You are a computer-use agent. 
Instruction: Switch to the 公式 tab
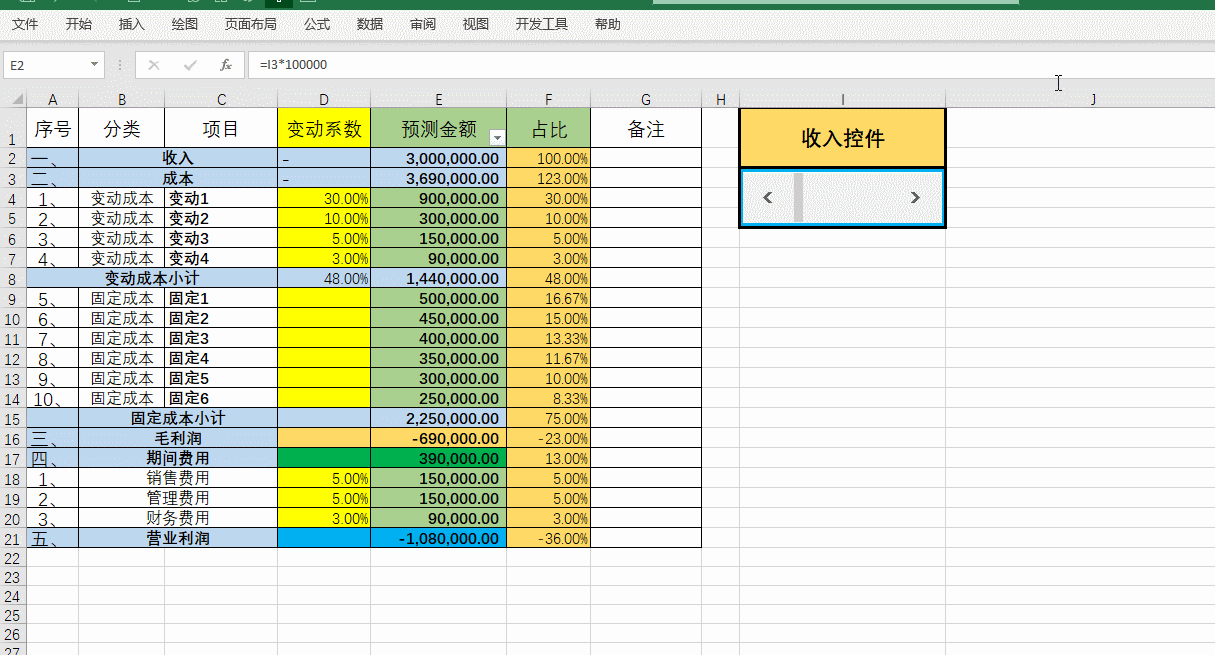[317, 24]
